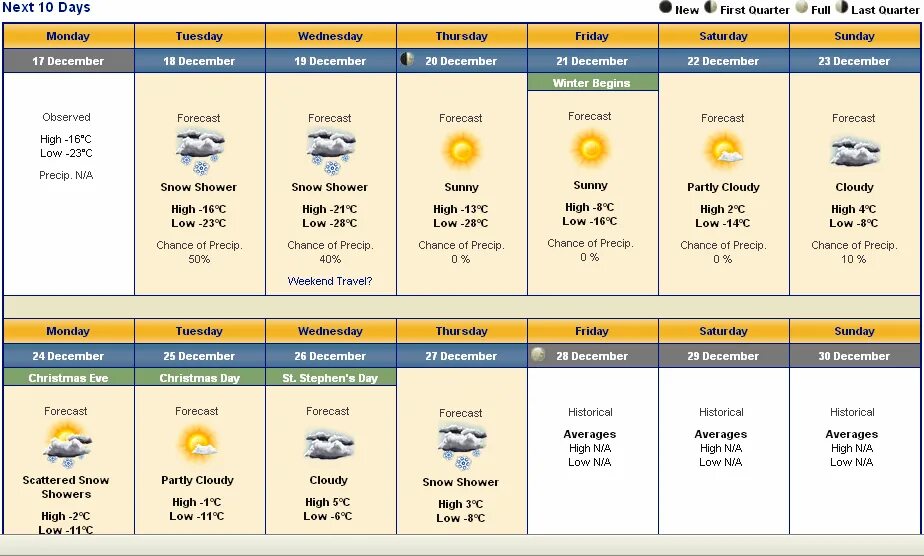The width and height of the screenshot is (924, 556).
Task: Click Low N/A text on 30 December
Action: click(852, 462)
